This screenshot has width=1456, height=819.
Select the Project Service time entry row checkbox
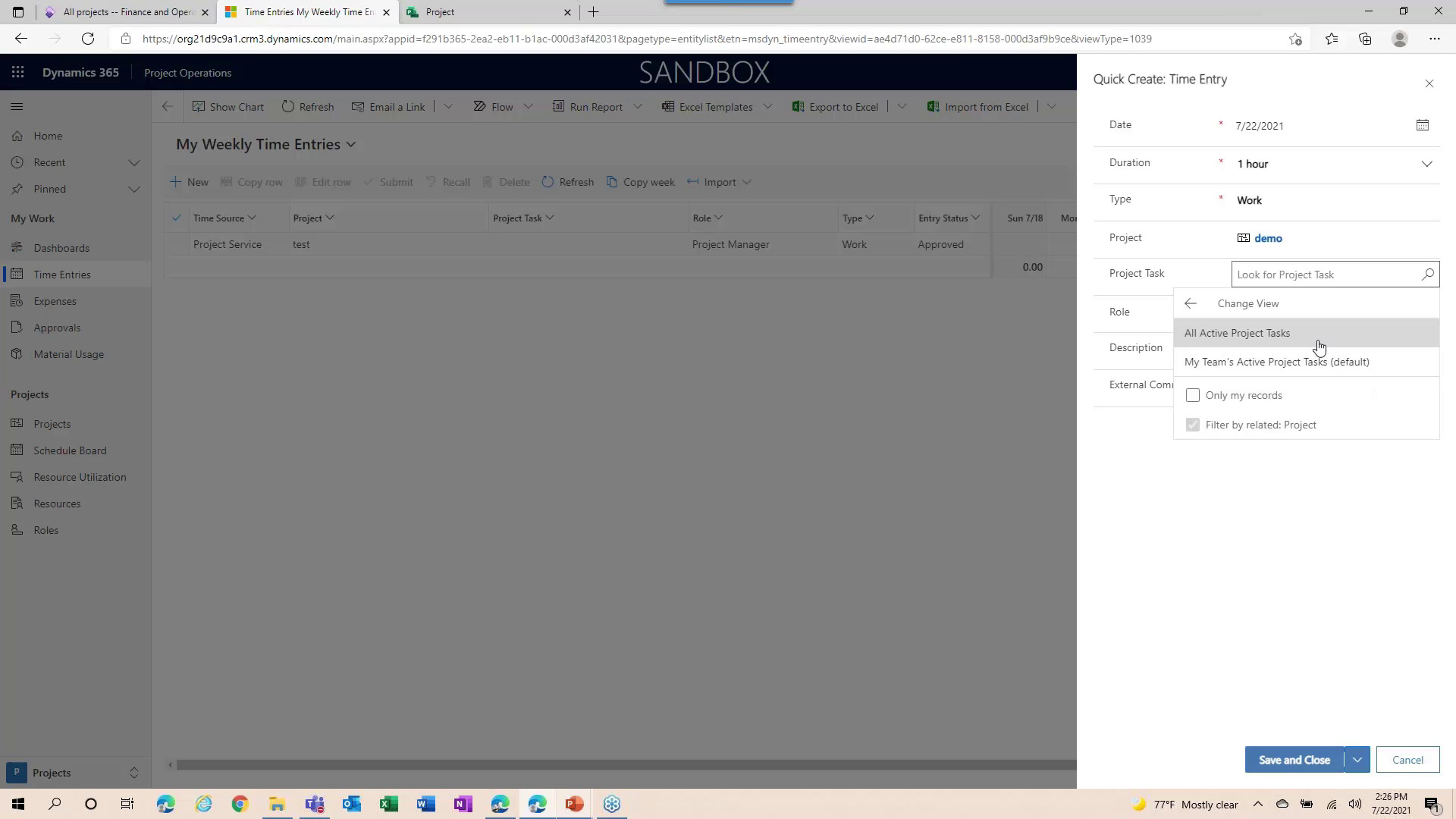pyautogui.click(x=177, y=244)
